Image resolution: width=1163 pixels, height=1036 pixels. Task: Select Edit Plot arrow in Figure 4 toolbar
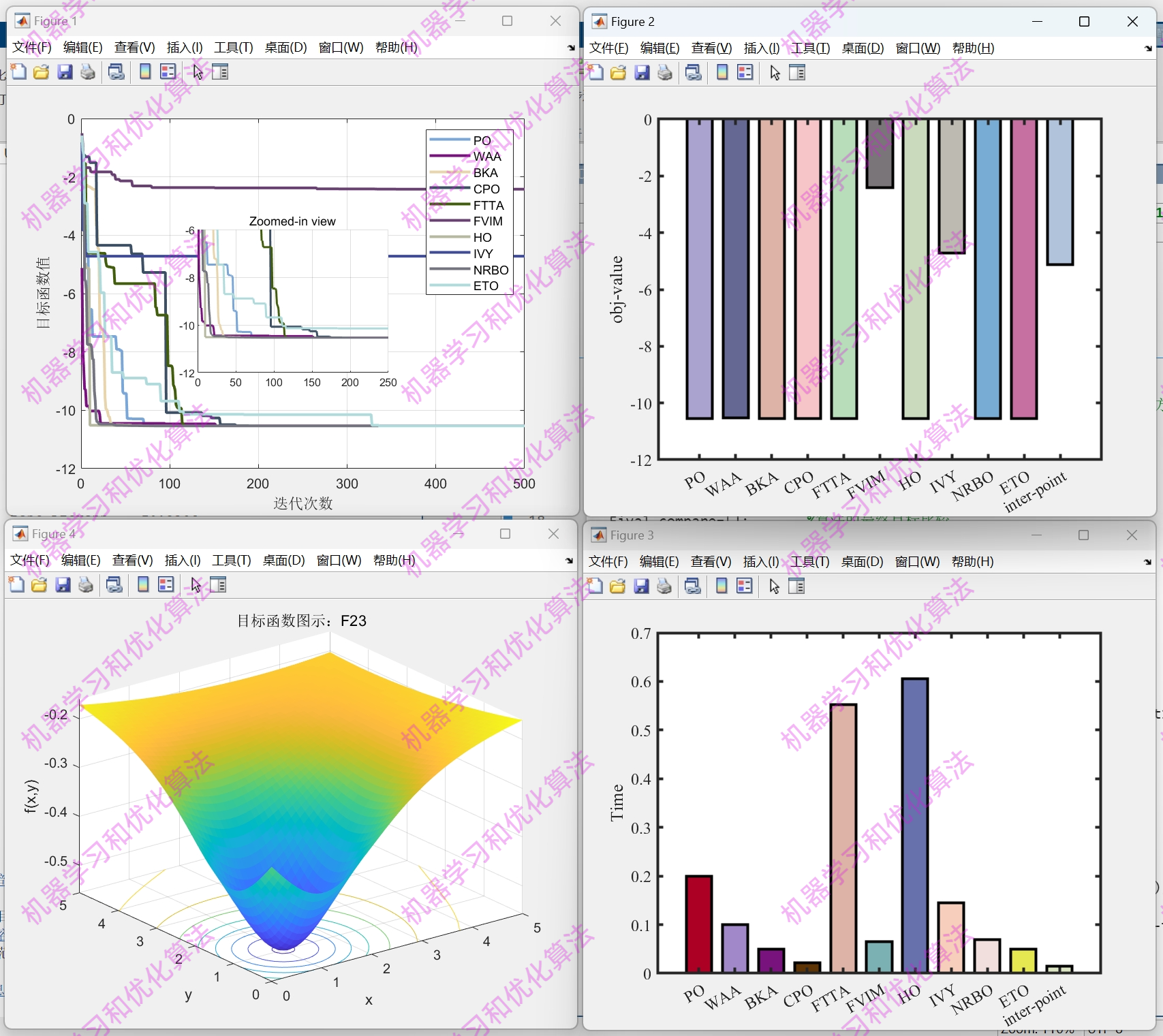click(196, 584)
